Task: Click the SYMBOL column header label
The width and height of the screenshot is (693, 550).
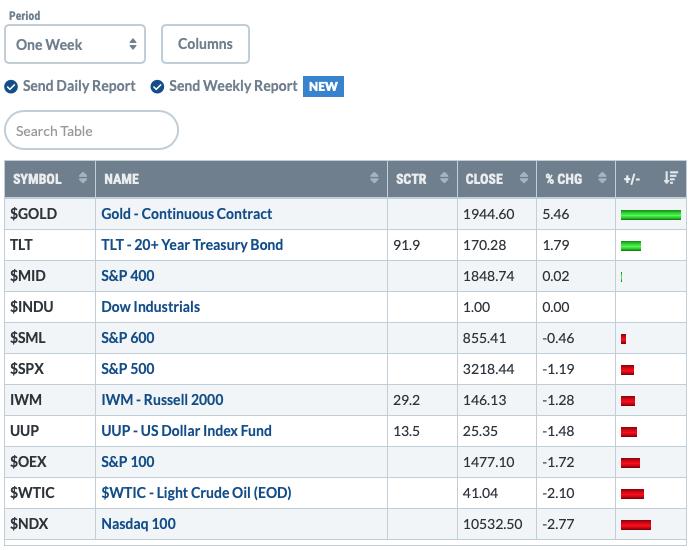Action: [x=37, y=179]
